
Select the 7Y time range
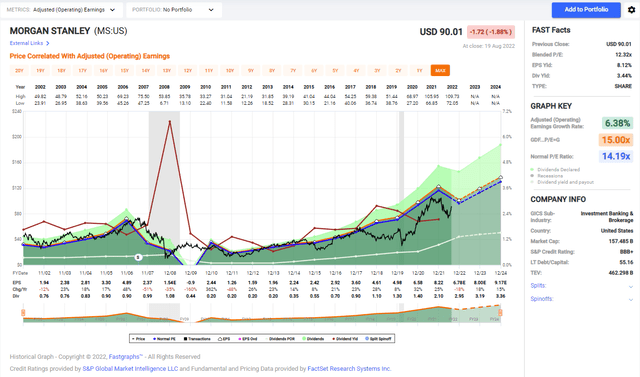click(293, 71)
